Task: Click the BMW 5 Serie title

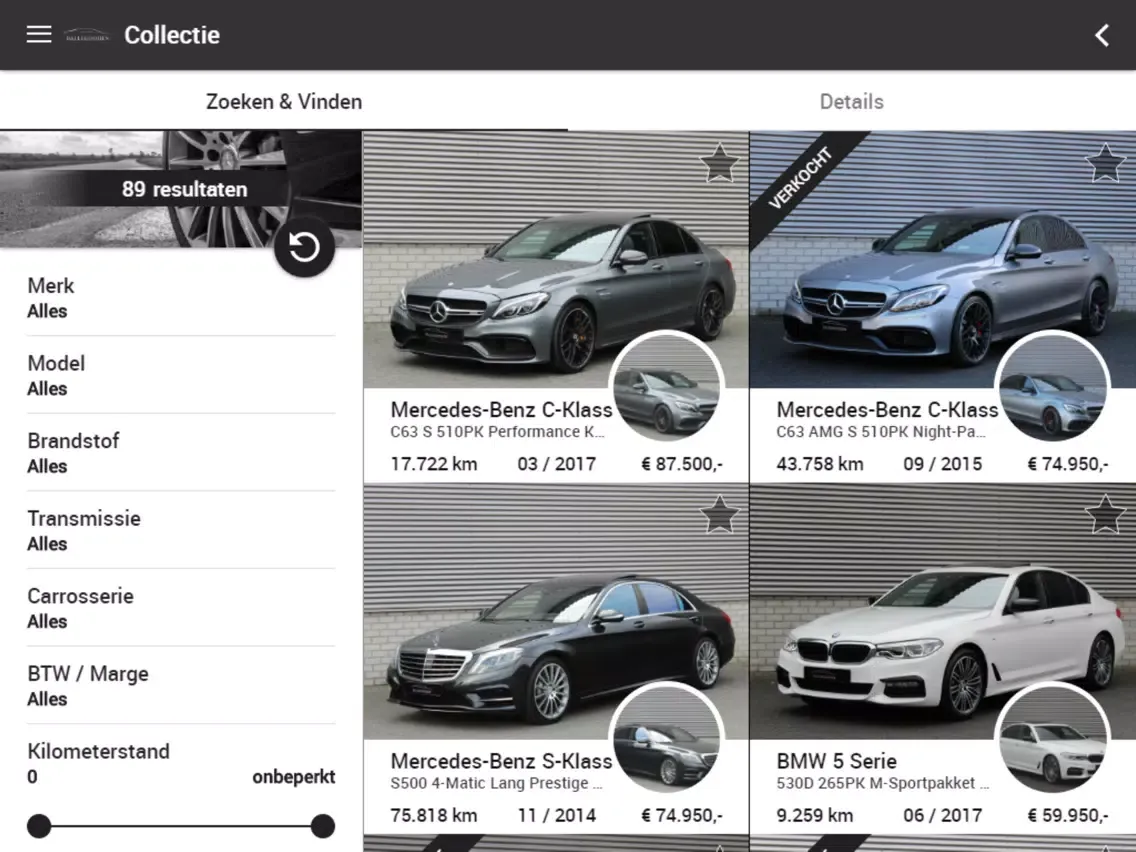Action: pyautogui.click(x=837, y=761)
